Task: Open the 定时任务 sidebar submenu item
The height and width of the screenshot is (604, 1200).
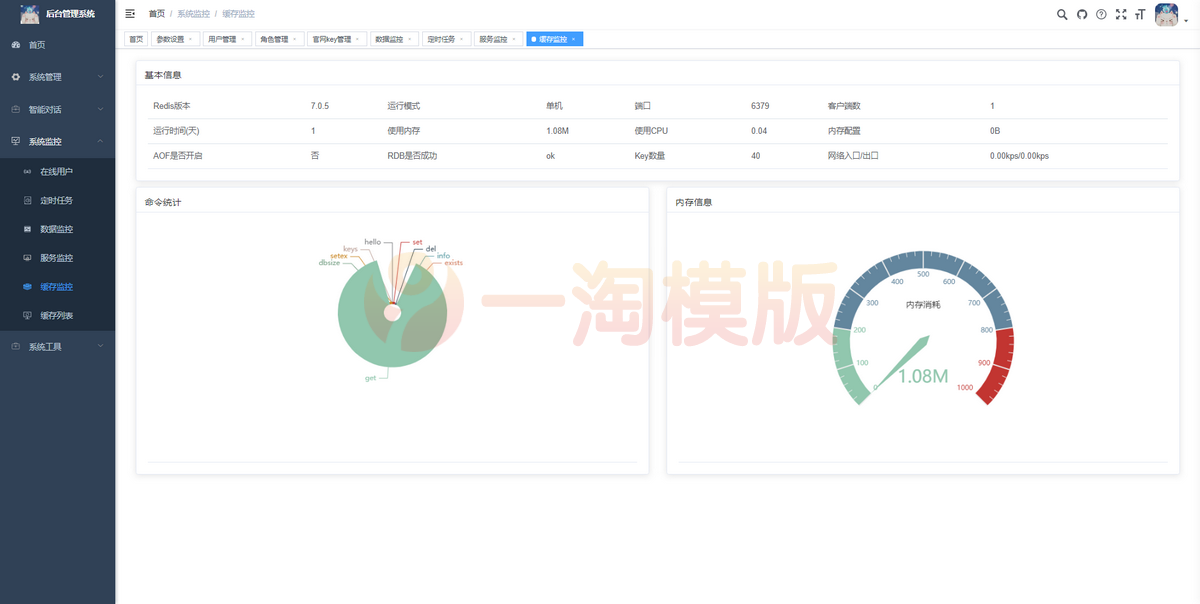Action: (57, 200)
